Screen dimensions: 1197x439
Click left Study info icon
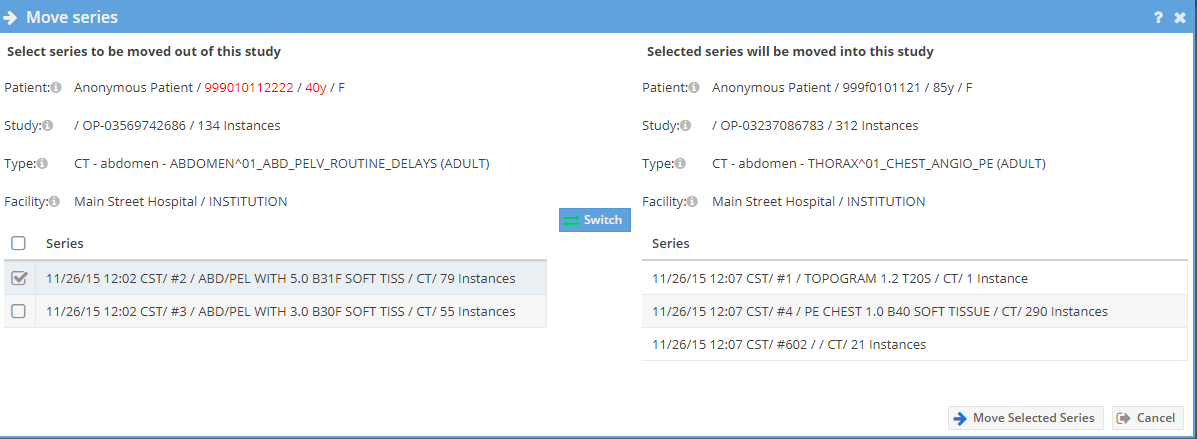pyautogui.click(x=47, y=126)
